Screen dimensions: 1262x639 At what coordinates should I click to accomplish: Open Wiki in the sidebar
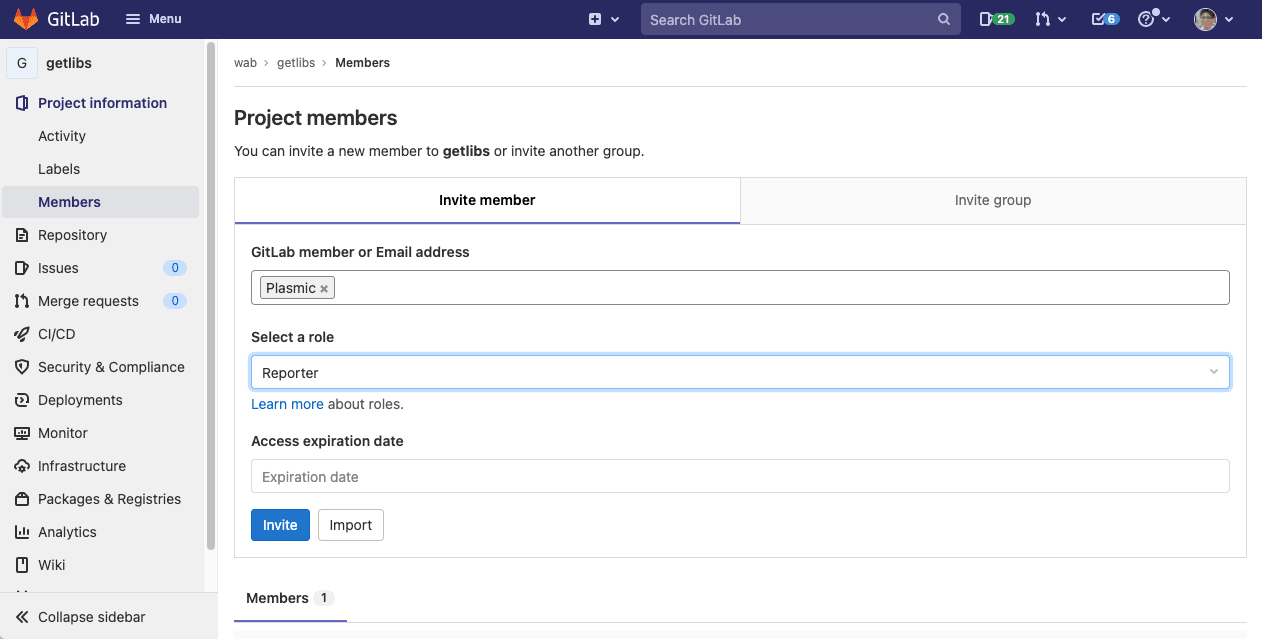[51, 565]
